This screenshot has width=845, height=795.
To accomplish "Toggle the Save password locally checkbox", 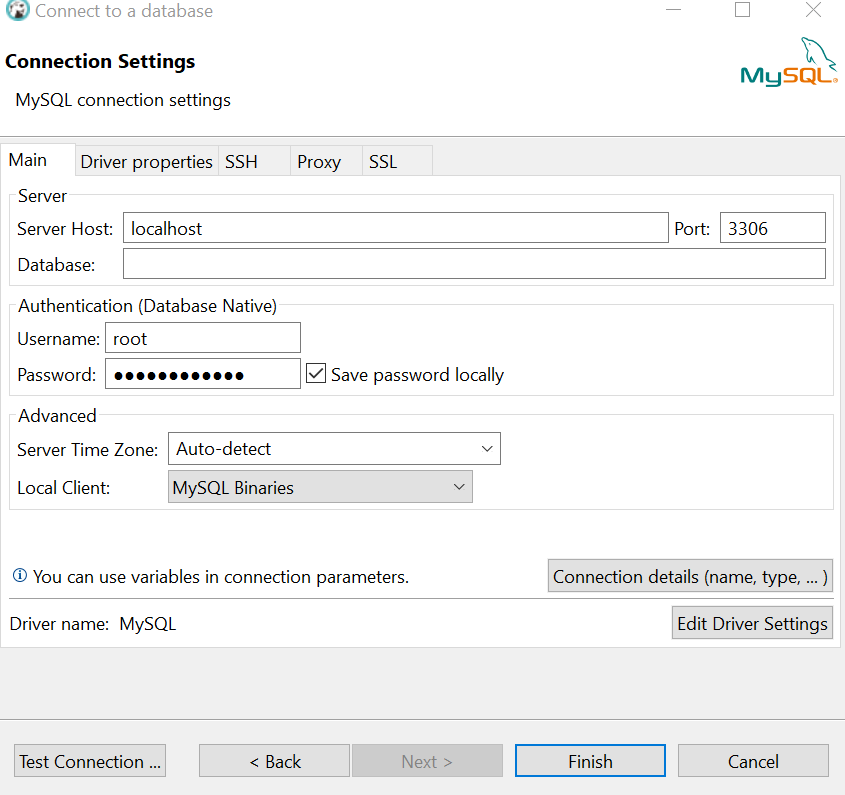I will (316, 374).
